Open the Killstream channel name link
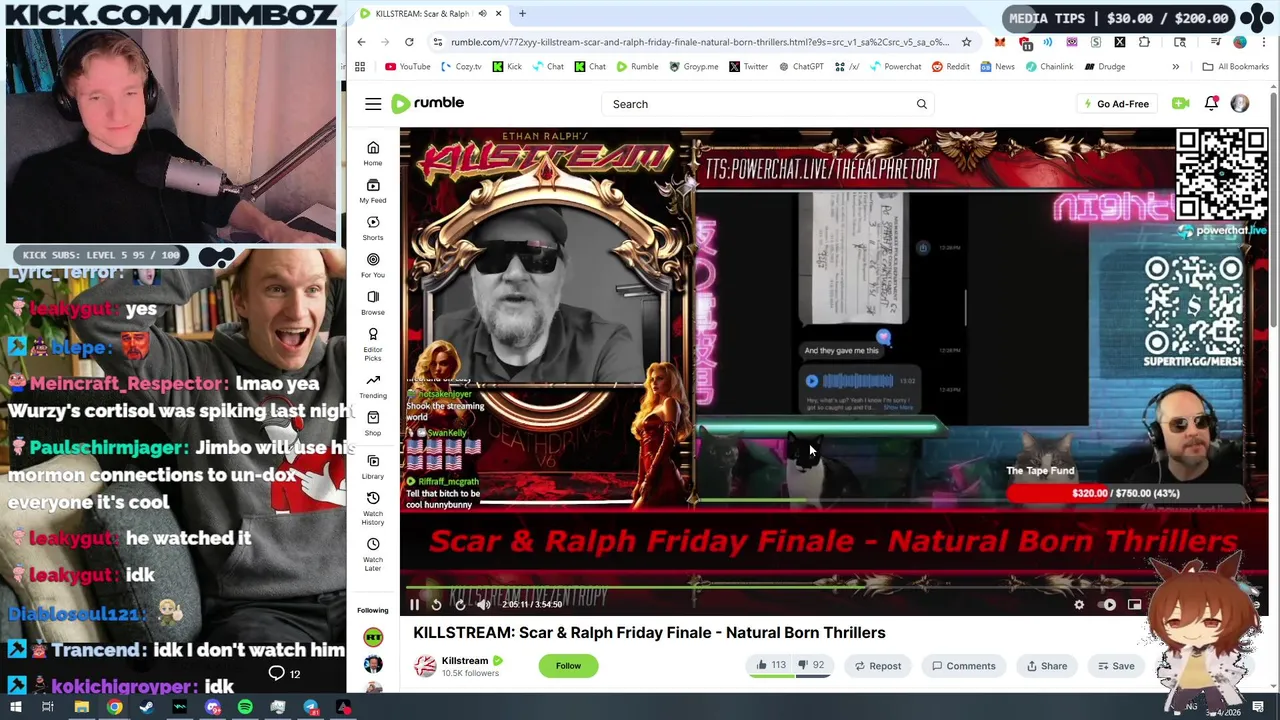Viewport: 1280px width, 720px height. pos(465,661)
